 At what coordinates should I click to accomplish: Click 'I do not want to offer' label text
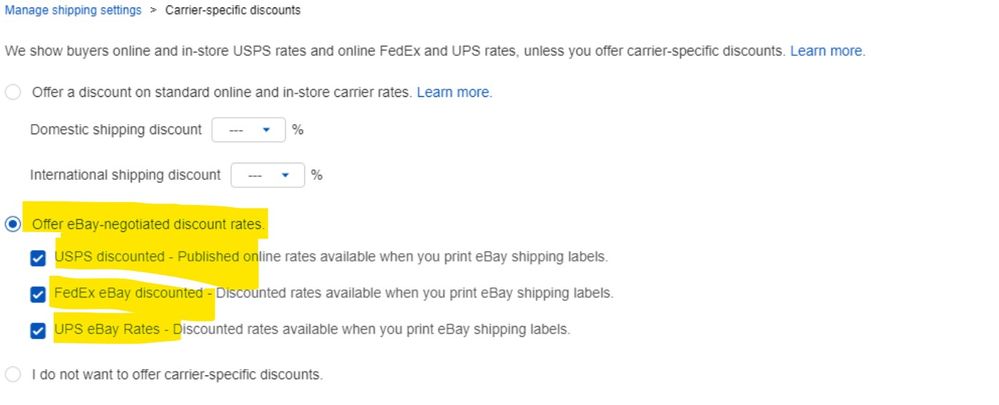pos(177,375)
